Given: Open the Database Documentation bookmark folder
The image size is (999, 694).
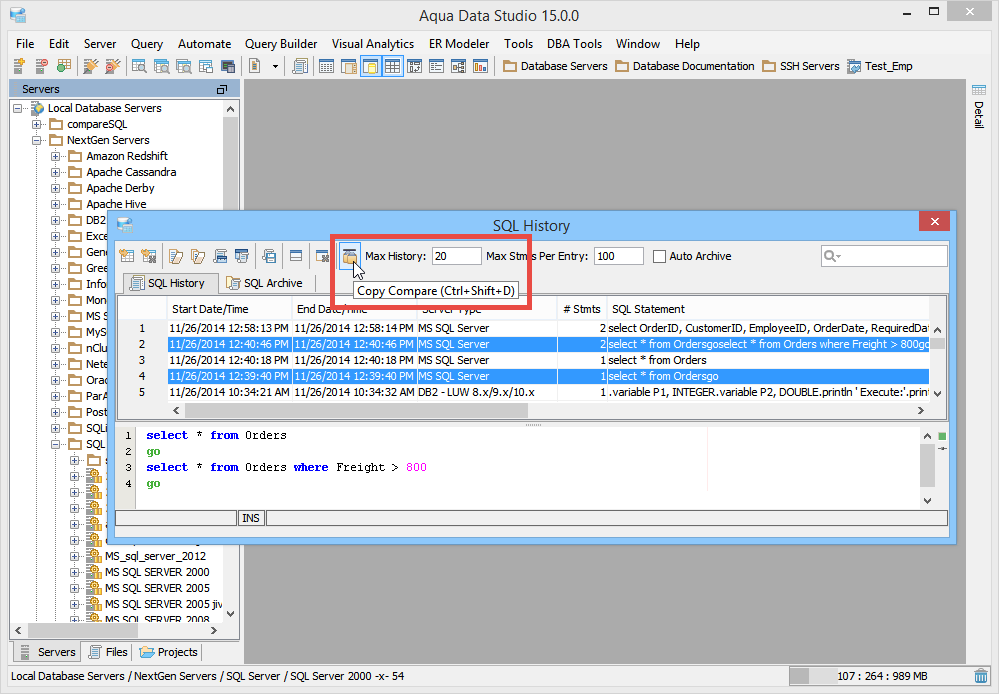Looking at the screenshot, I should tap(685, 66).
